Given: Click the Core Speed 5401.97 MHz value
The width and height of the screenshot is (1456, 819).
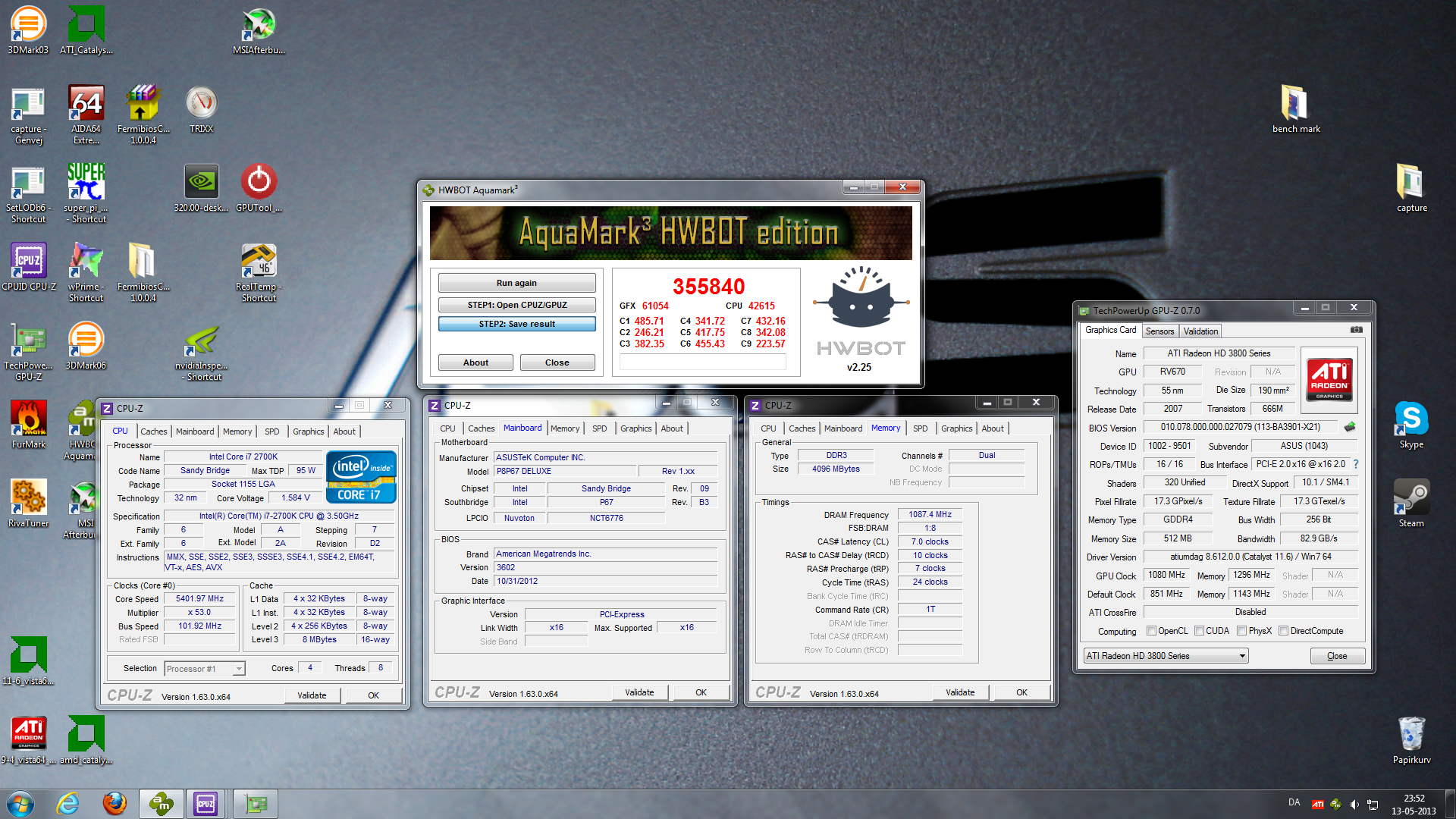Looking at the screenshot, I should (199, 598).
